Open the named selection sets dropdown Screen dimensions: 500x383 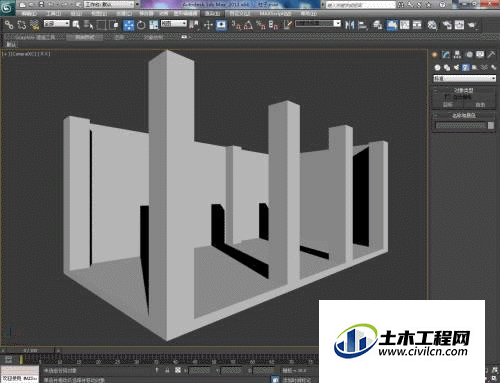(318, 24)
